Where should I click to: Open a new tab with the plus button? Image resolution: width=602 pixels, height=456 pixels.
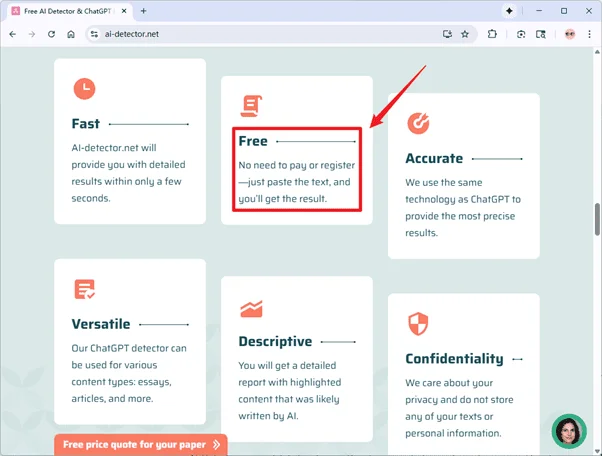[144, 11]
